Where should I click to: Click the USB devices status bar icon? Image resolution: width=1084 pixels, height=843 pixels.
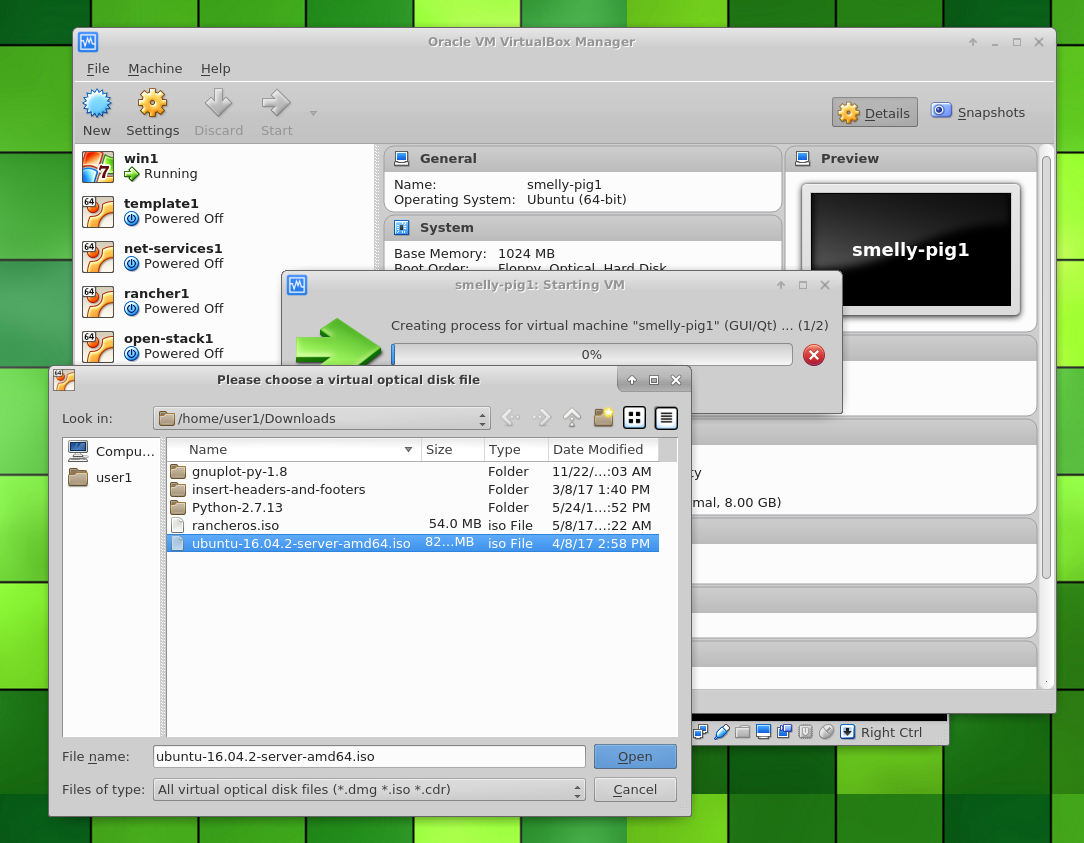click(722, 732)
